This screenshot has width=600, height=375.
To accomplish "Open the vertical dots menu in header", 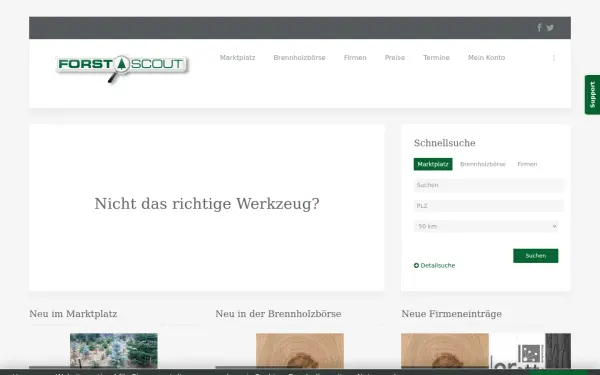I will pyautogui.click(x=554, y=58).
